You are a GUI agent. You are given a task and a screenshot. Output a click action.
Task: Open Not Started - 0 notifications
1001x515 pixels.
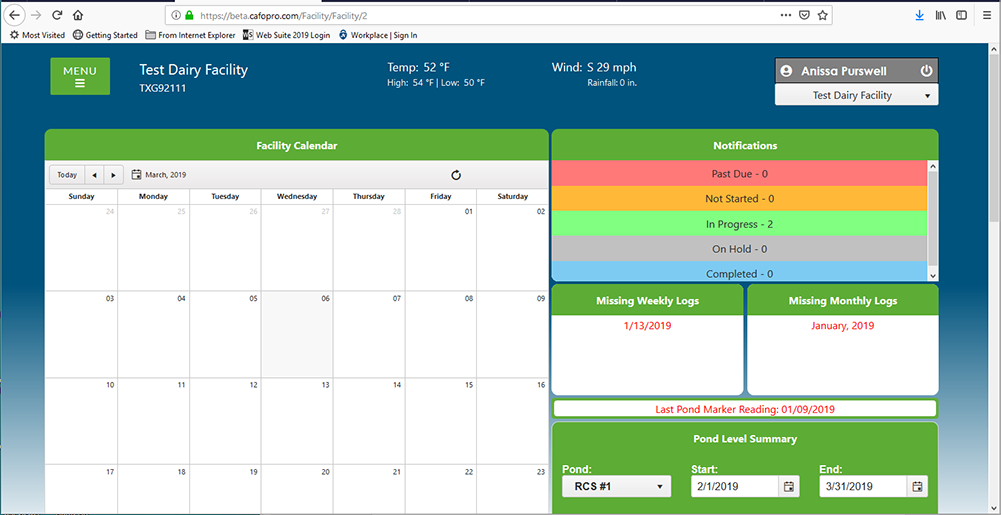739,198
